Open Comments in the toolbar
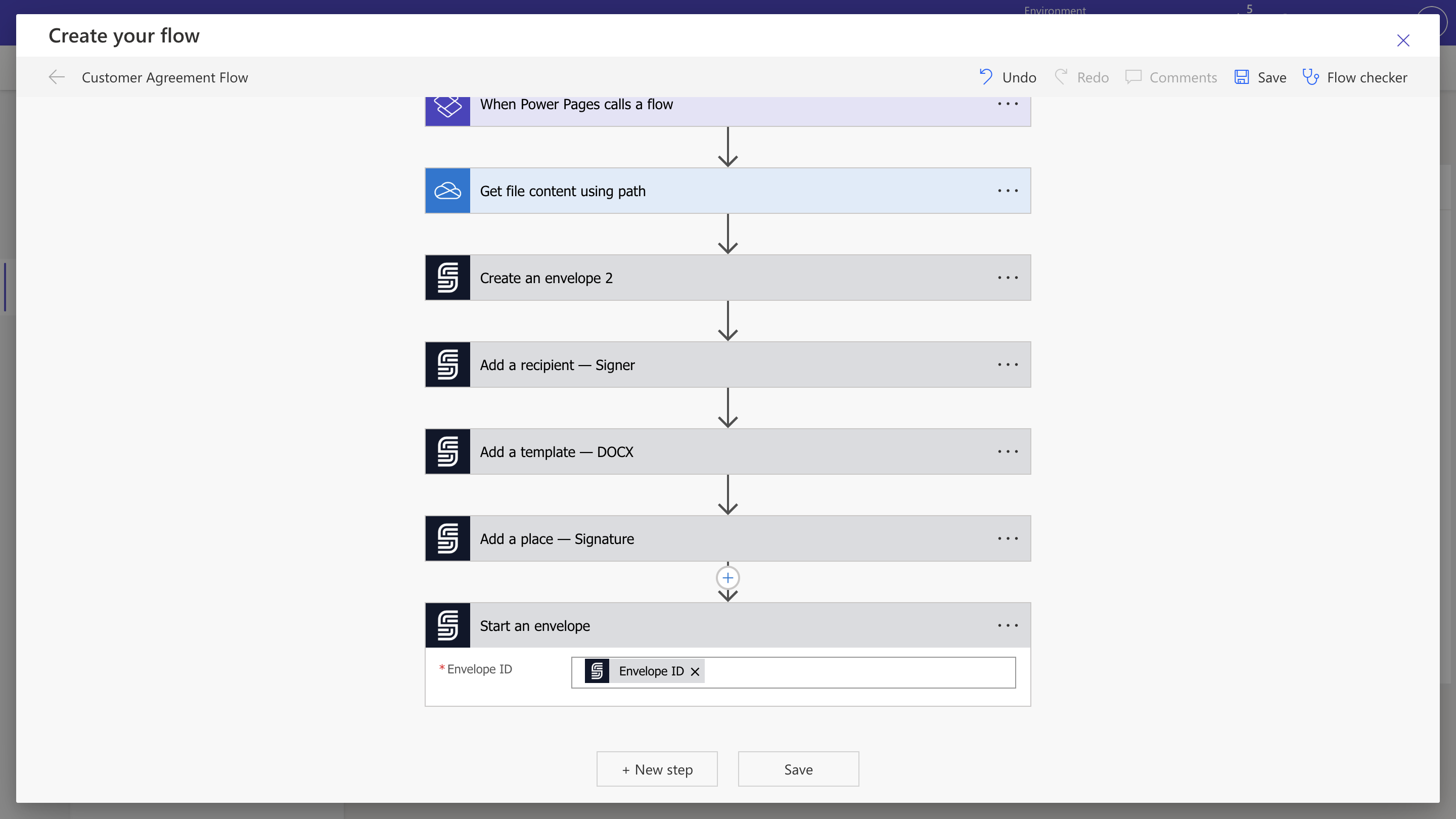This screenshot has width=1456, height=819. tap(1171, 77)
